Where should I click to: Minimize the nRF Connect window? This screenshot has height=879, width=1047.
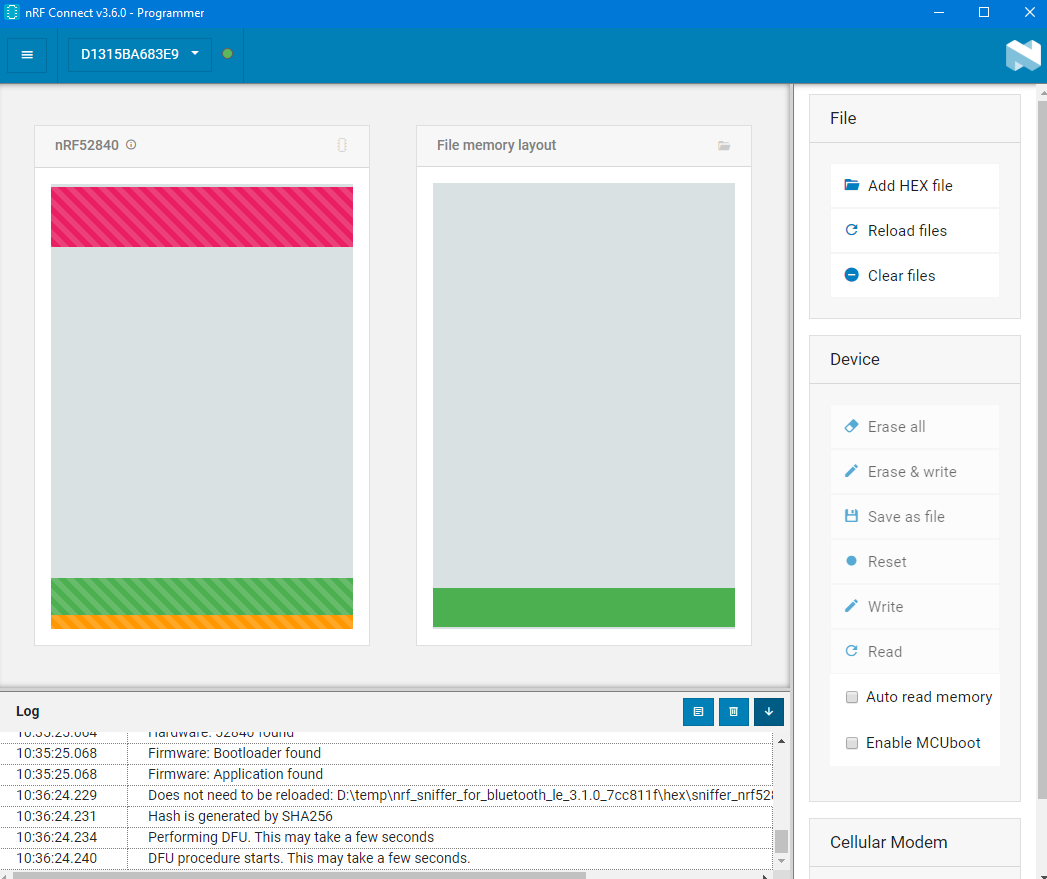939,13
